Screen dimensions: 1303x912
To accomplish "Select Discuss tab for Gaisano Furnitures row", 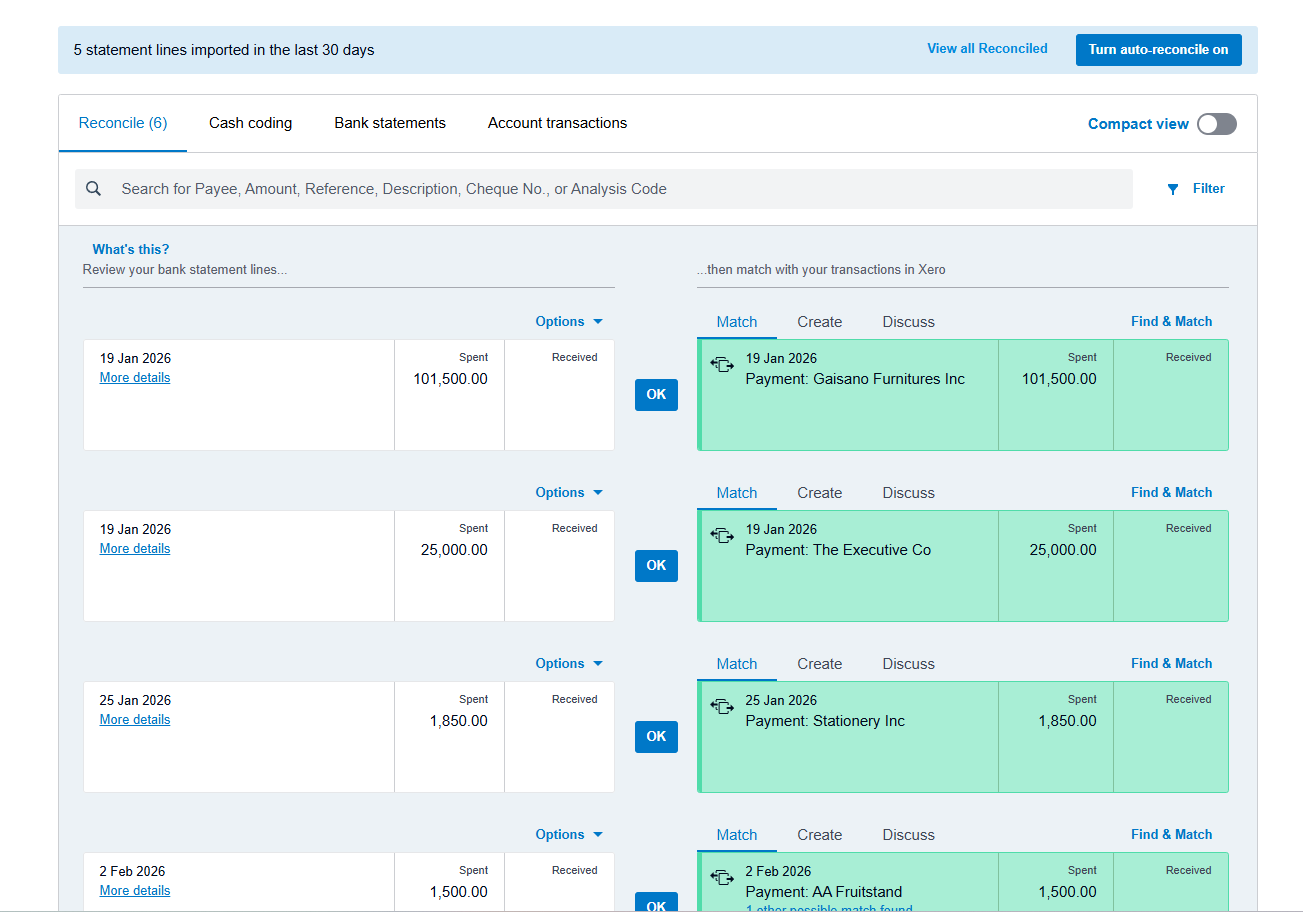I will click(x=909, y=322).
